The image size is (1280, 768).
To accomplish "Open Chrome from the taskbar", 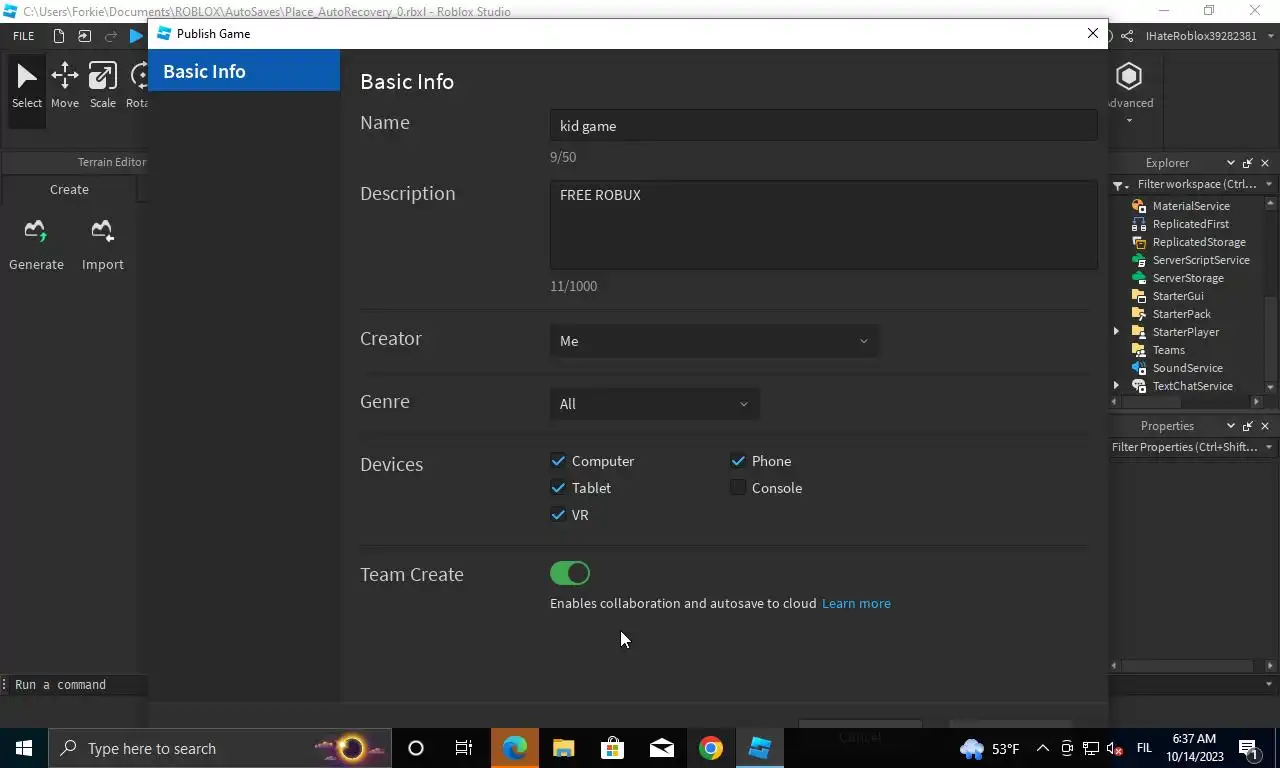I will (711, 748).
